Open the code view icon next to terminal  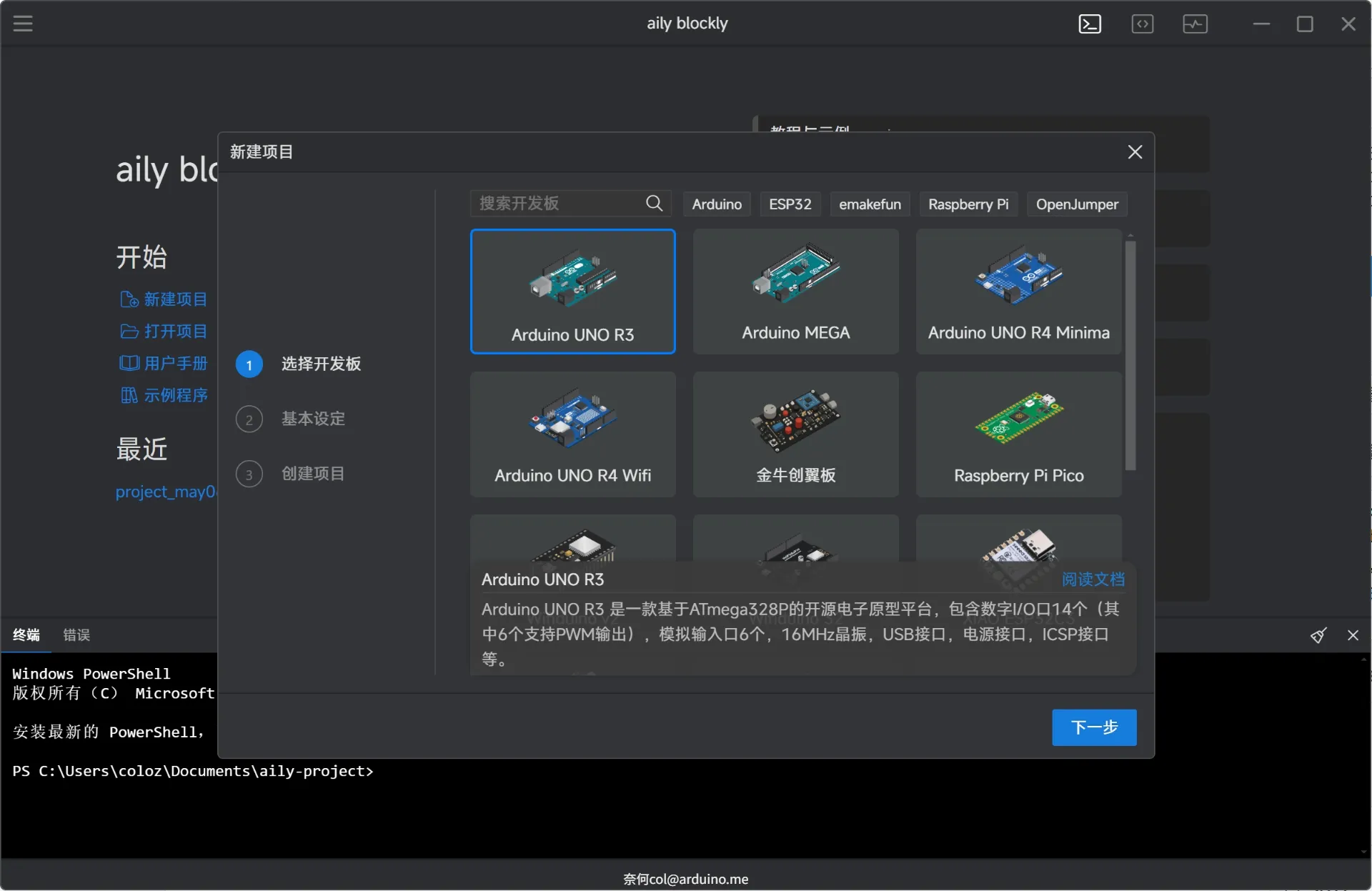pos(1142,24)
